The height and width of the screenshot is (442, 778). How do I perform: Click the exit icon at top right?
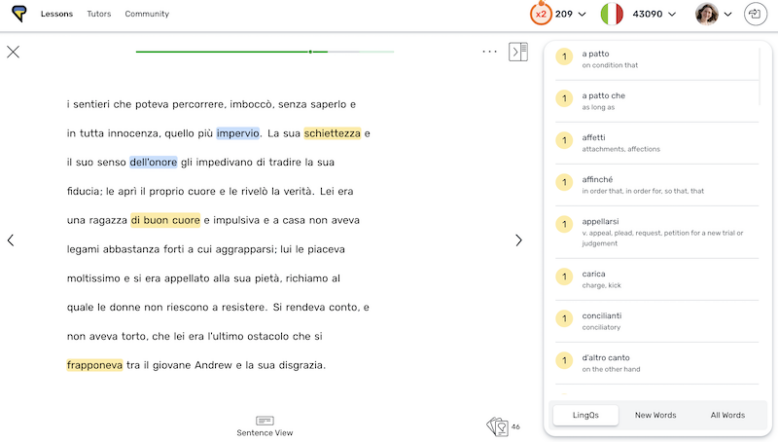tap(755, 14)
